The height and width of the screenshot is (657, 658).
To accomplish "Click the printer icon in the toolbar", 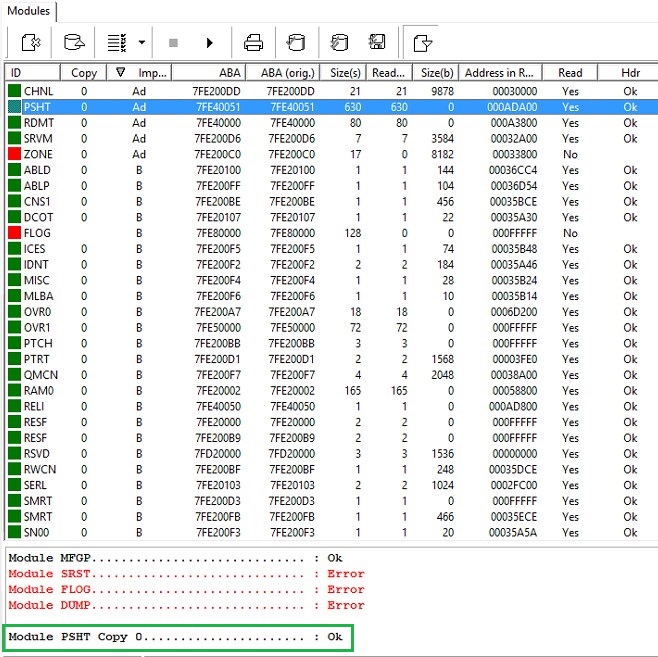I will coord(254,43).
